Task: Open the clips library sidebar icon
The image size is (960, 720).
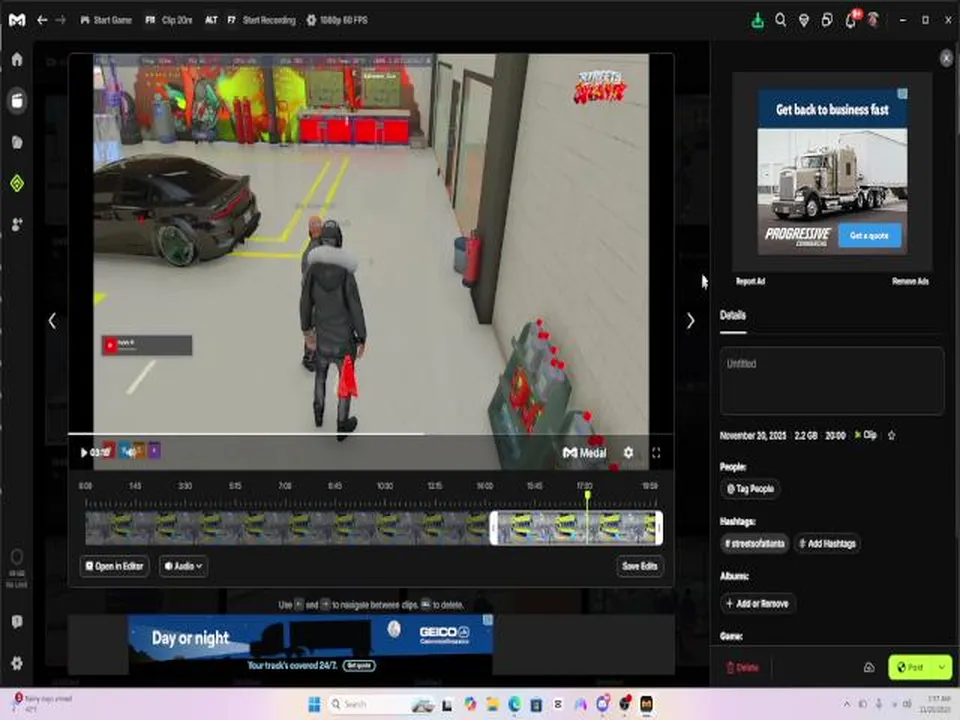Action: [17, 101]
